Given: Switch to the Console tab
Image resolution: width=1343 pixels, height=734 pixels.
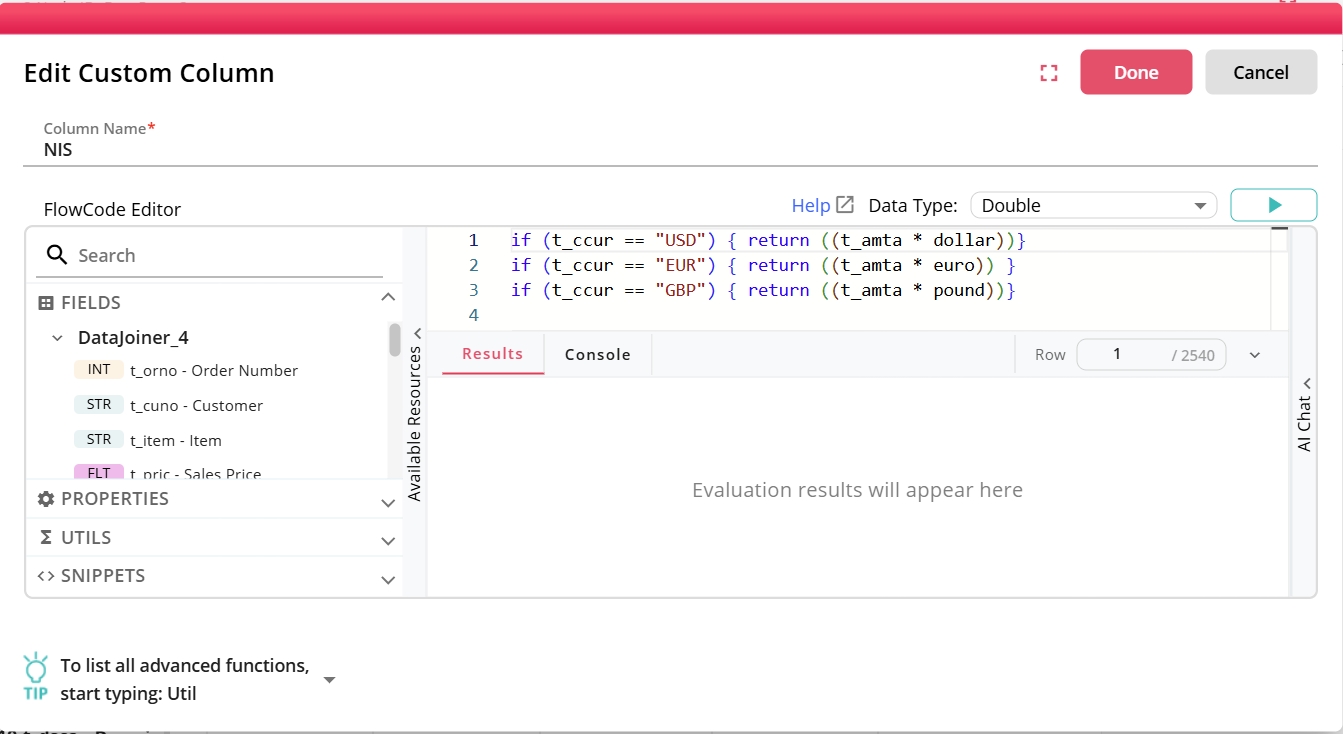Looking at the screenshot, I should click(x=598, y=354).
